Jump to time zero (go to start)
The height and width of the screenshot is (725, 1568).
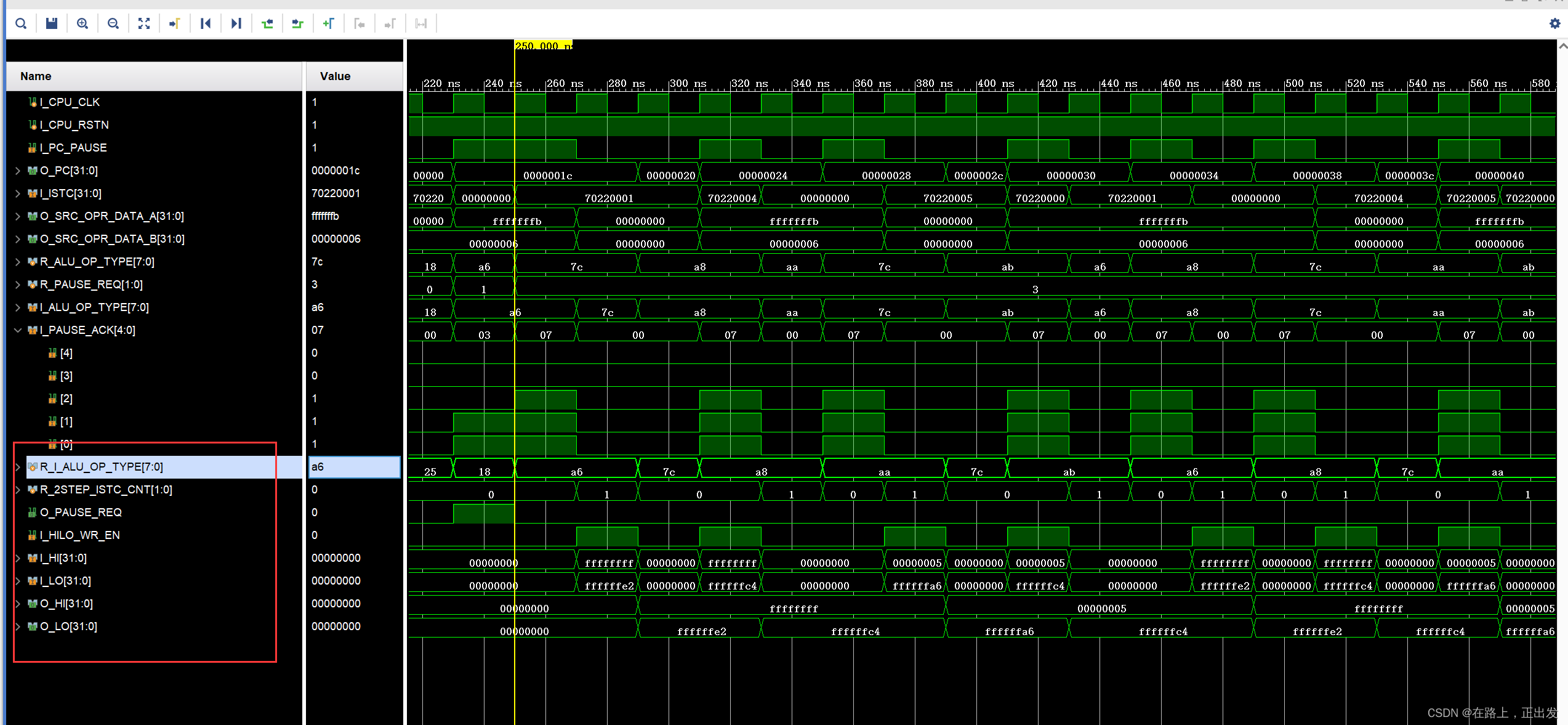(x=206, y=23)
